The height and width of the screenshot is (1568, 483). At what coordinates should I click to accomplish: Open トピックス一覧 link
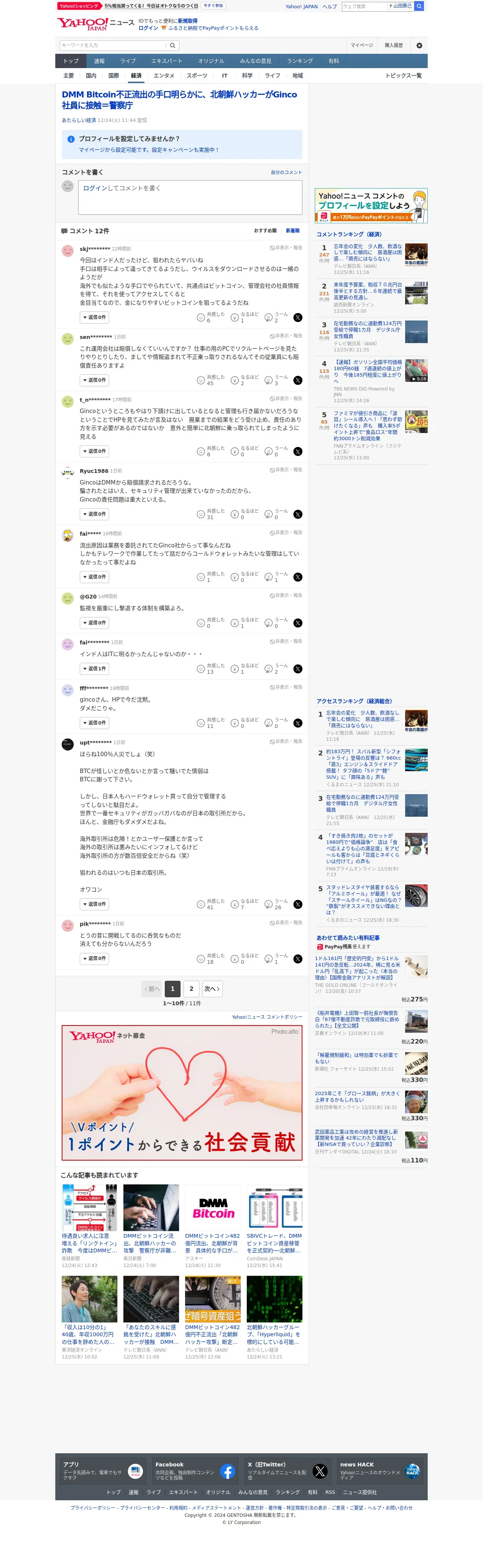tap(403, 76)
